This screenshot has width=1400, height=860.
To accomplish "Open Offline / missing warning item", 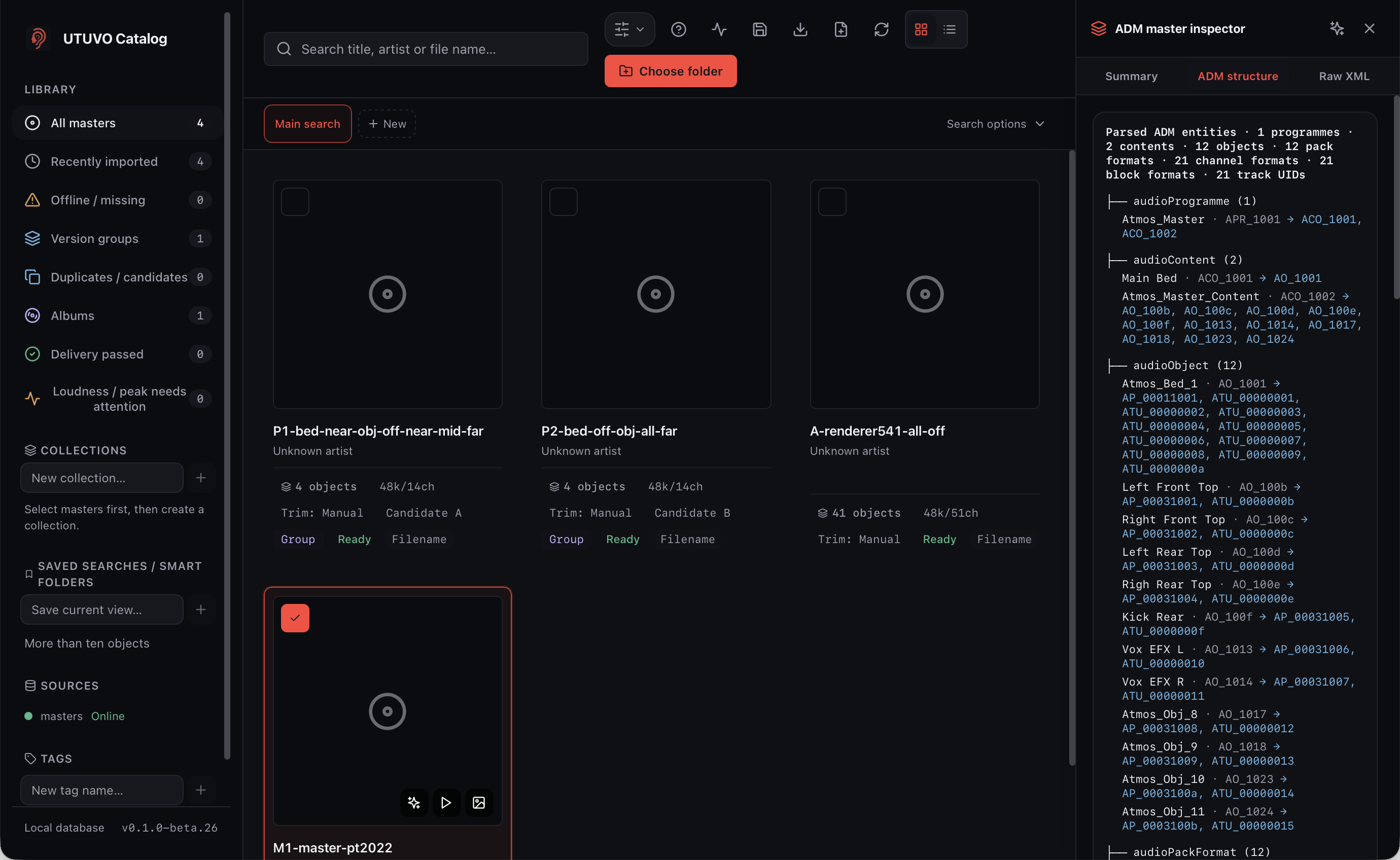I will pyautogui.click(x=118, y=200).
